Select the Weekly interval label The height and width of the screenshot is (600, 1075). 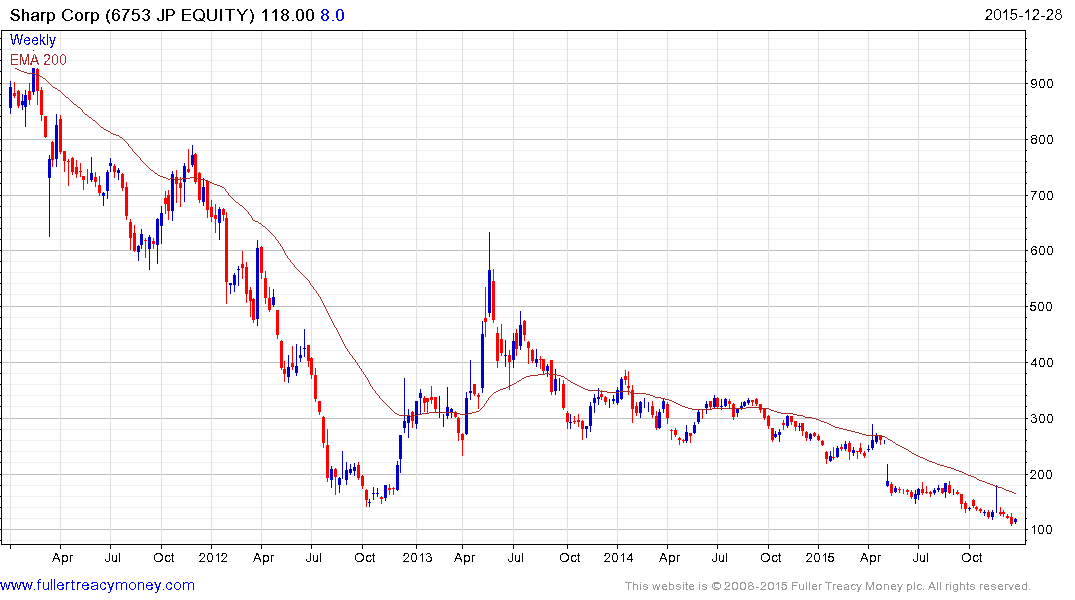[x=32, y=40]
